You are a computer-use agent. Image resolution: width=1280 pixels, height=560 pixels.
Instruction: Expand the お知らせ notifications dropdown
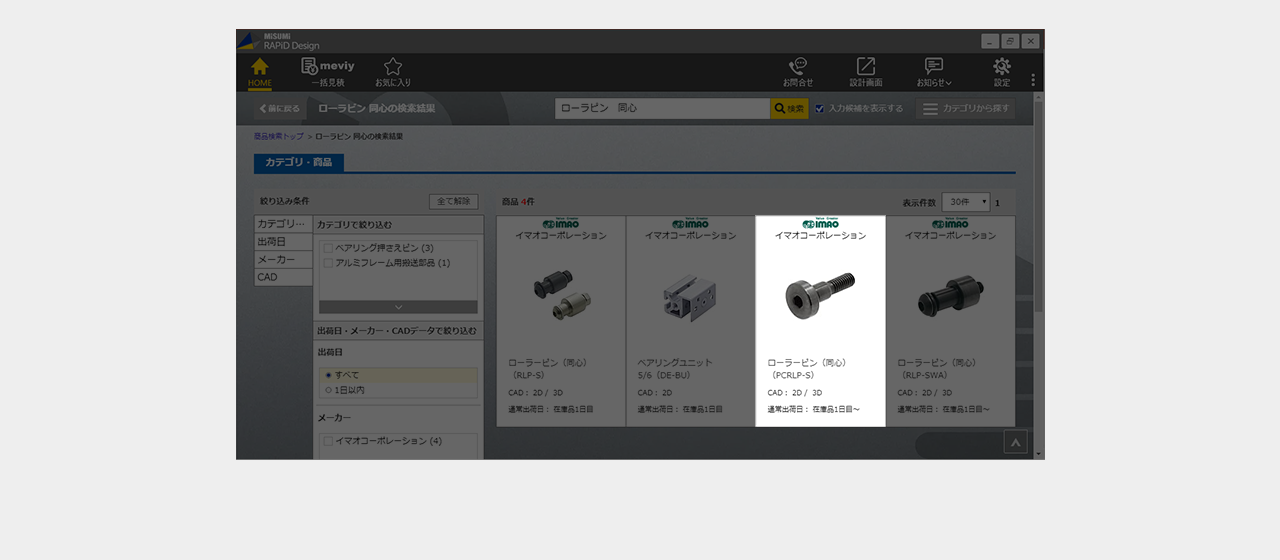pos(934,71)
